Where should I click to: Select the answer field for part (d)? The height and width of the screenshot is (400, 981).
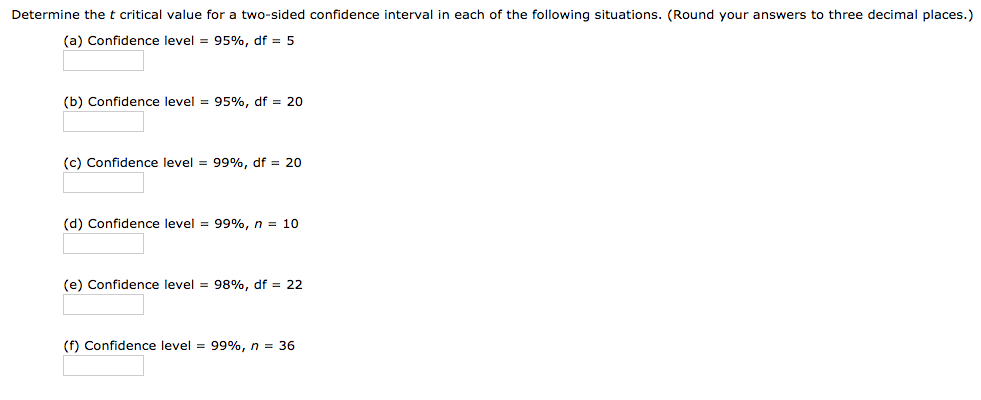[103, 244]
